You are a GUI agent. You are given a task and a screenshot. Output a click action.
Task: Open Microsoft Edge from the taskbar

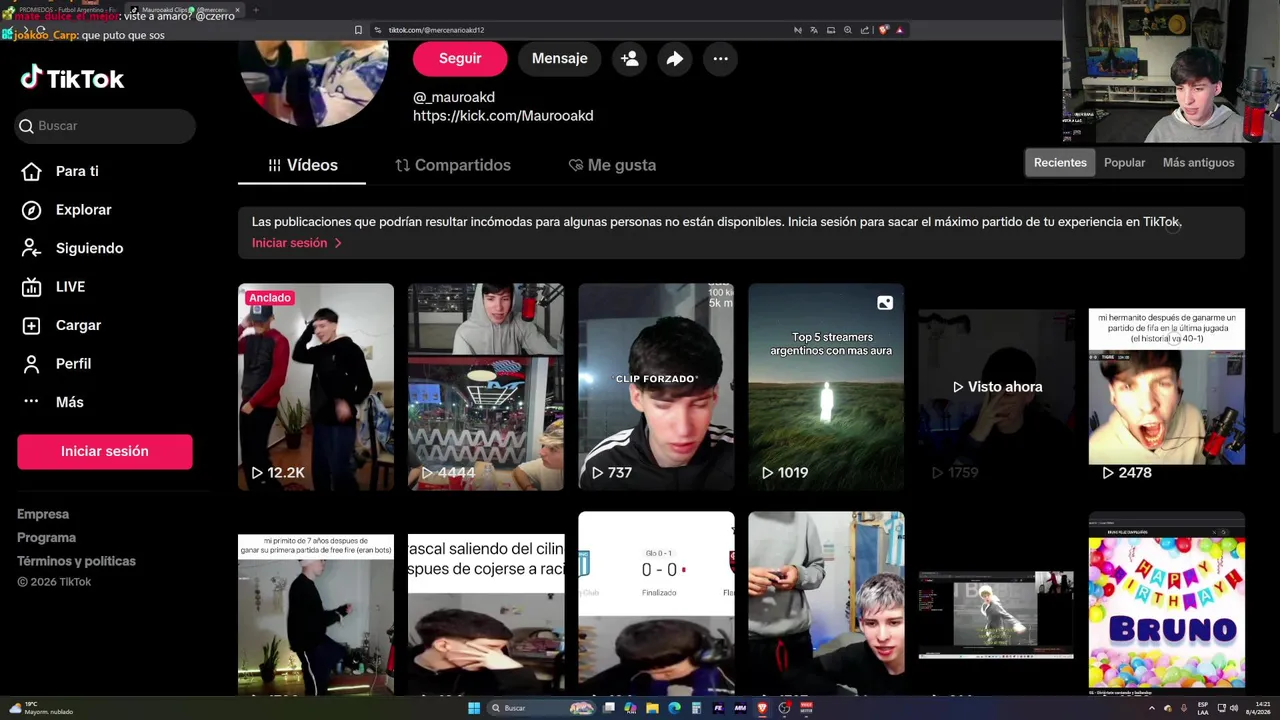click(x=674, y=708)
